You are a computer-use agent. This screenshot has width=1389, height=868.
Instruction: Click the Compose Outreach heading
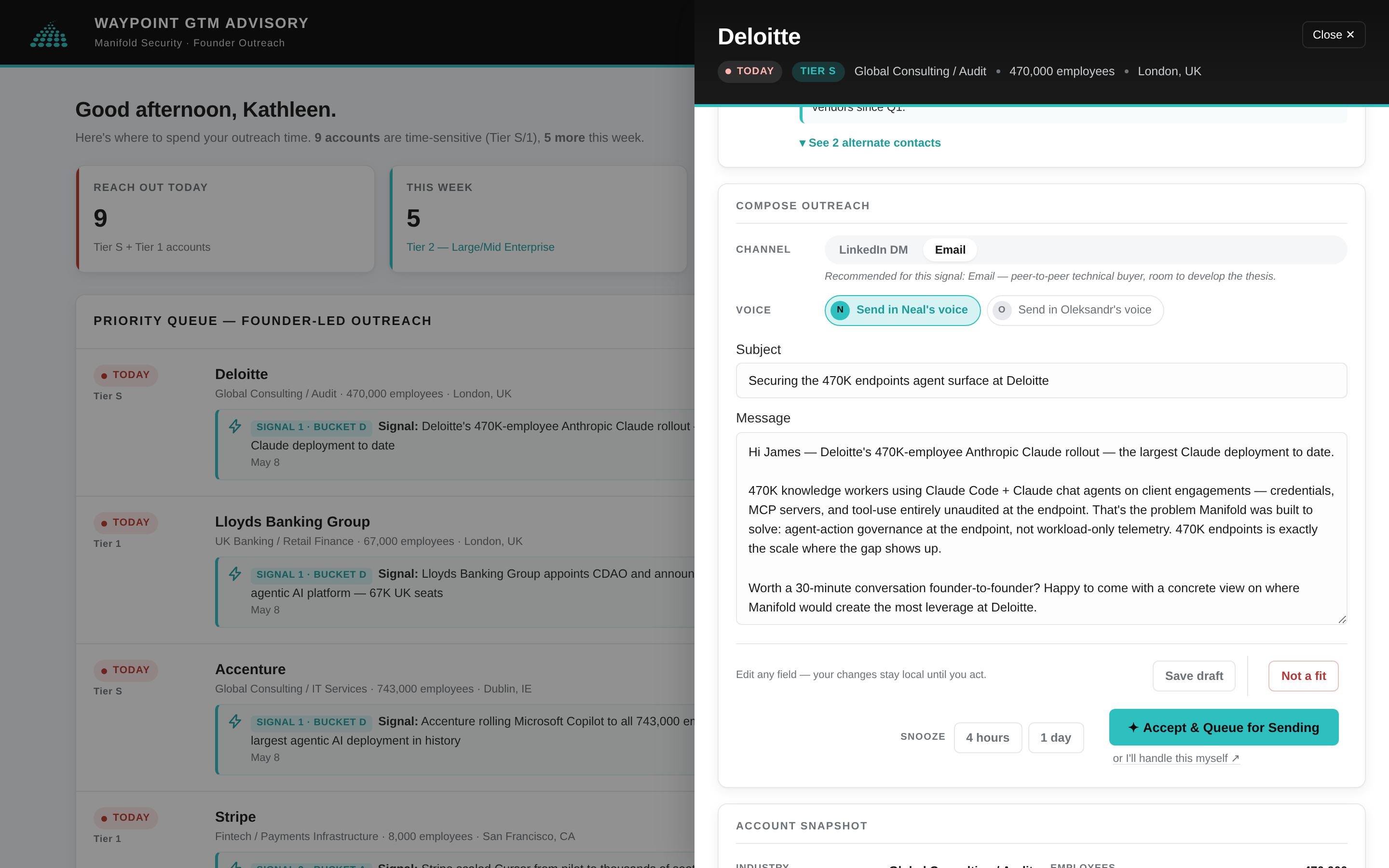click(x=803, y=205)
